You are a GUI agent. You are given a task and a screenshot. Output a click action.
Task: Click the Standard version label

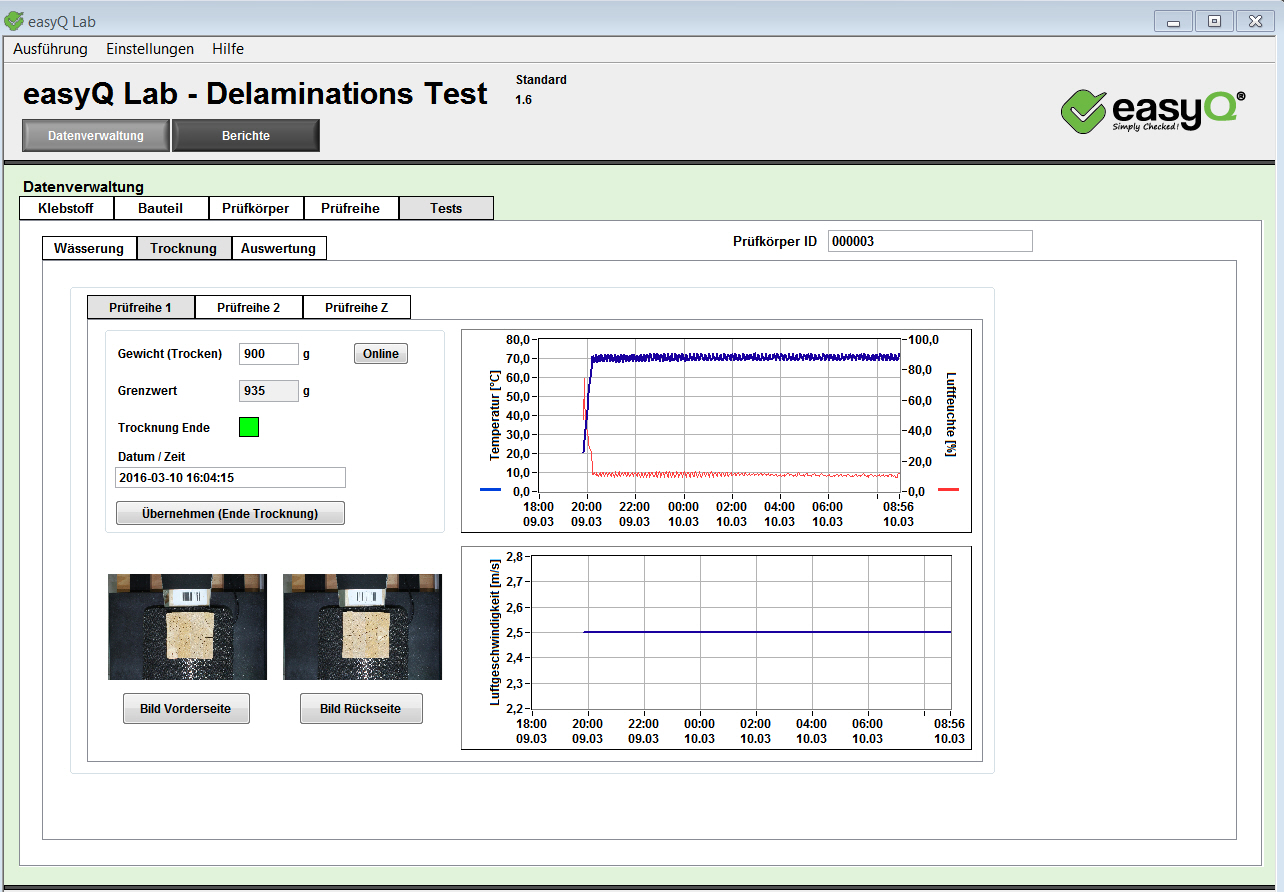click(541, 79)
